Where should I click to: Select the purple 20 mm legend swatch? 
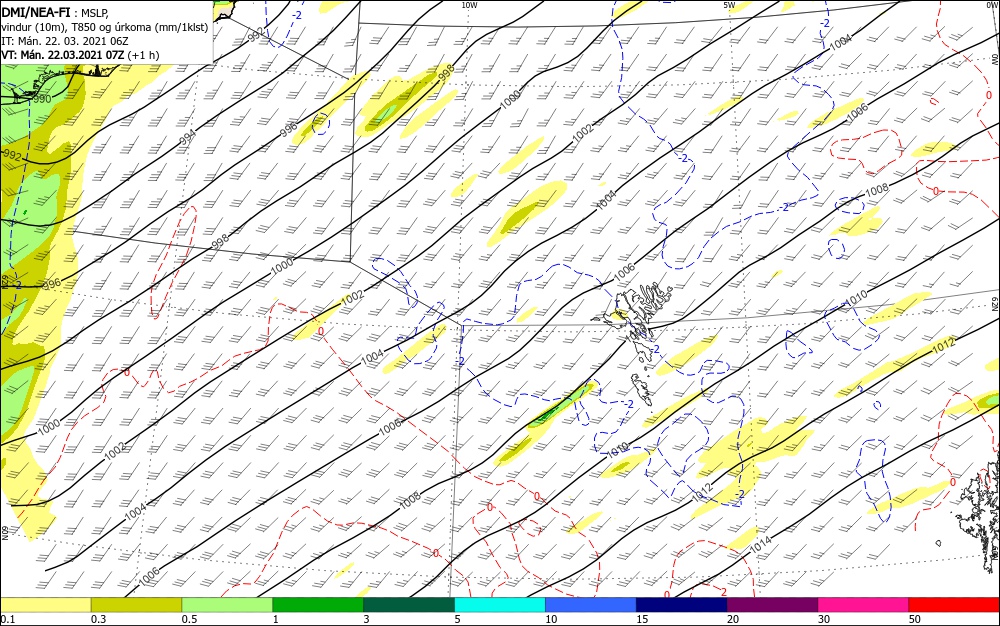(x=772, y=605)
